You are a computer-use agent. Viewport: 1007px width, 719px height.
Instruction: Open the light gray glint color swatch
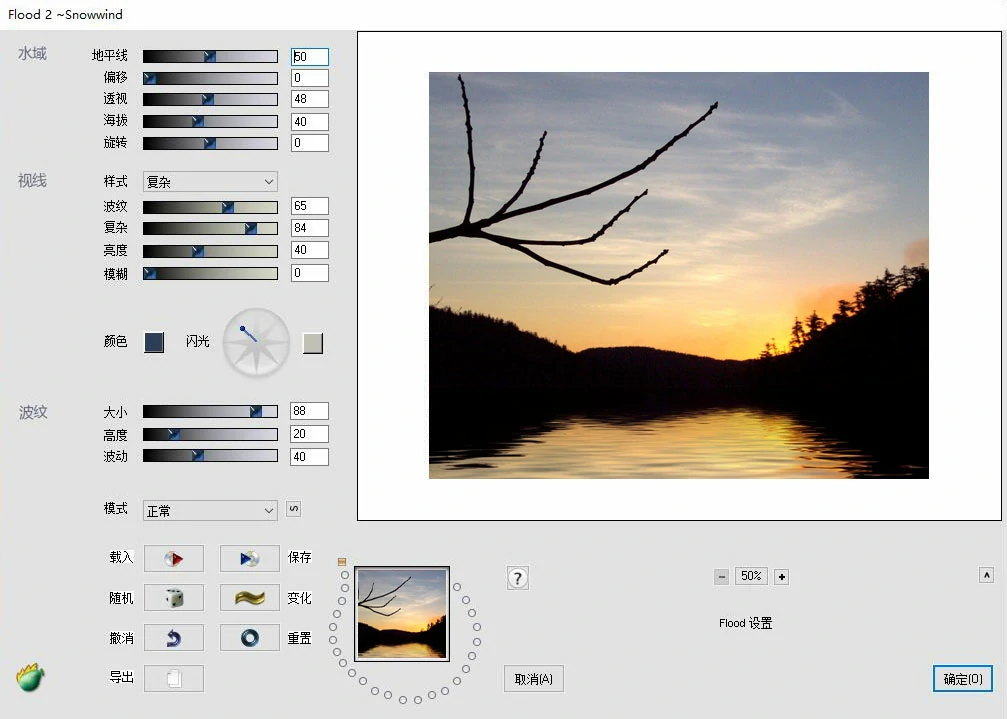pyautogui.click(x=313, y=343)
